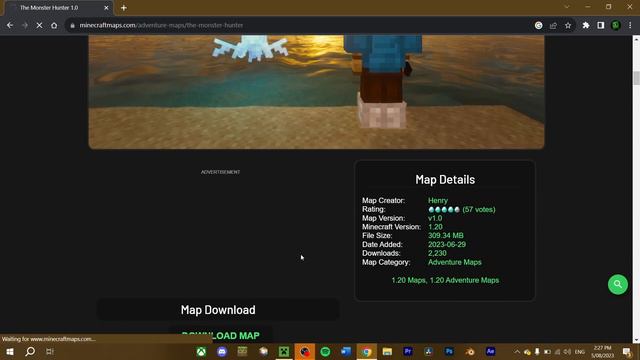
Task: Open Adobe After Effects from taskbar
Action: (x=490, y=351)
